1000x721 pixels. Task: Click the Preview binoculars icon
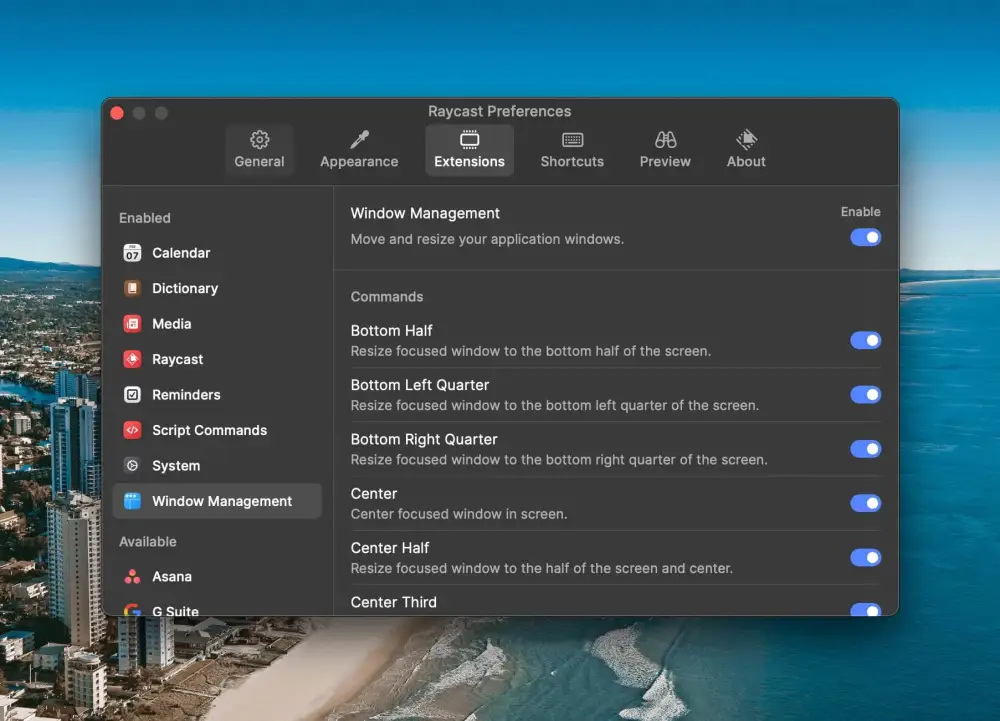point(665,140)
